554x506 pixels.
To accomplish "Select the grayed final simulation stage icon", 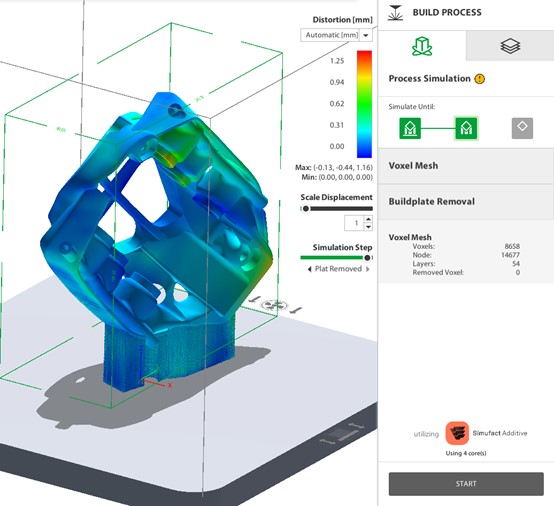I will pos(522,128).
